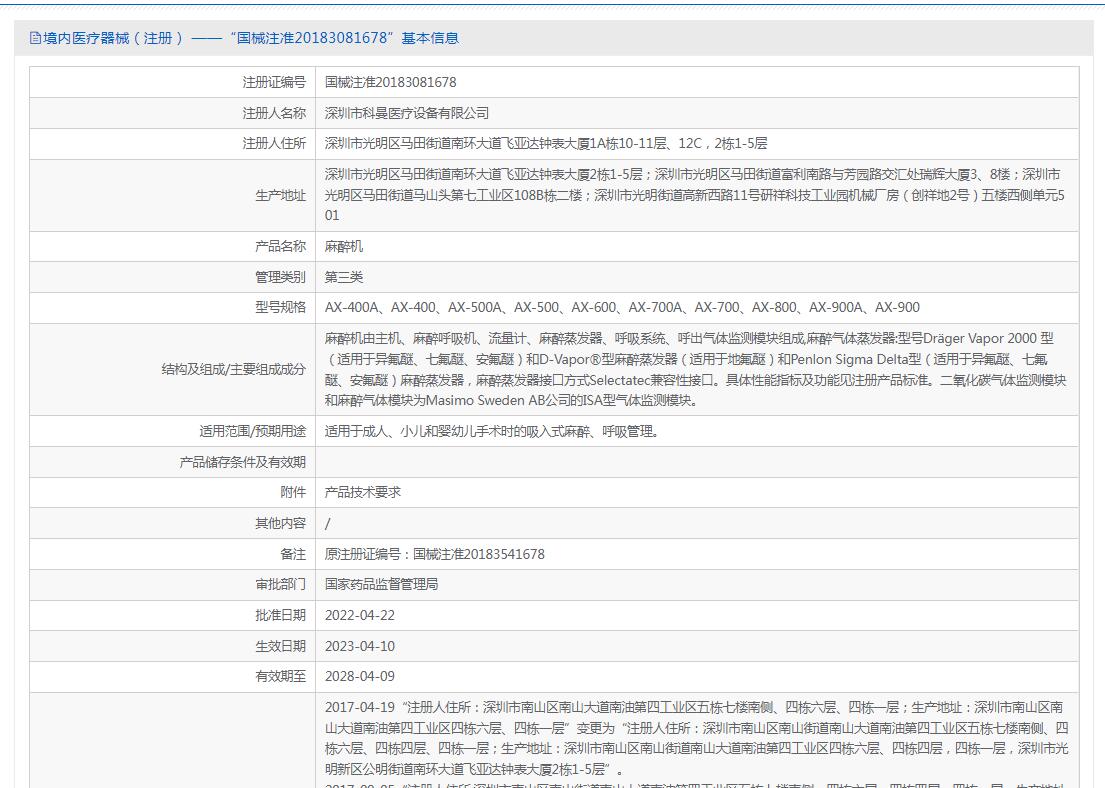Click the registrant name 深圳市科曼医疗设备有限公司

tap(407, 113)
